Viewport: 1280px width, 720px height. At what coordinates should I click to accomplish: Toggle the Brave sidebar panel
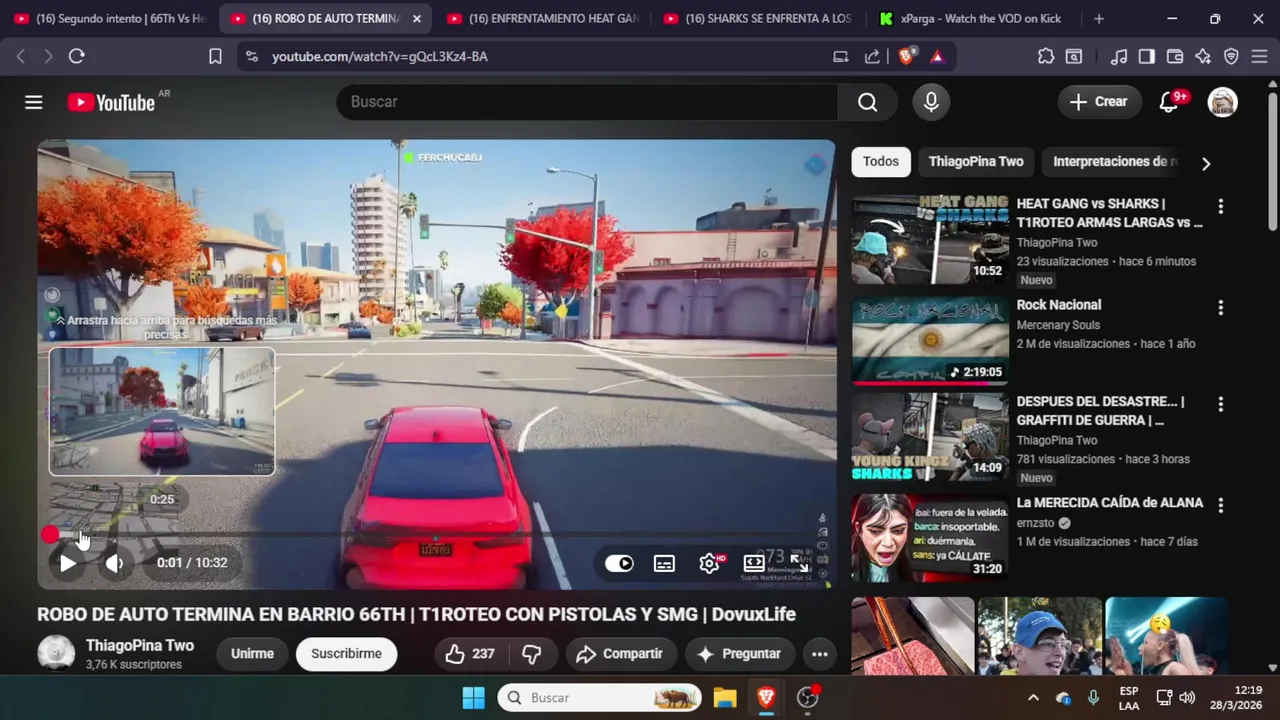click(1147, 57)
